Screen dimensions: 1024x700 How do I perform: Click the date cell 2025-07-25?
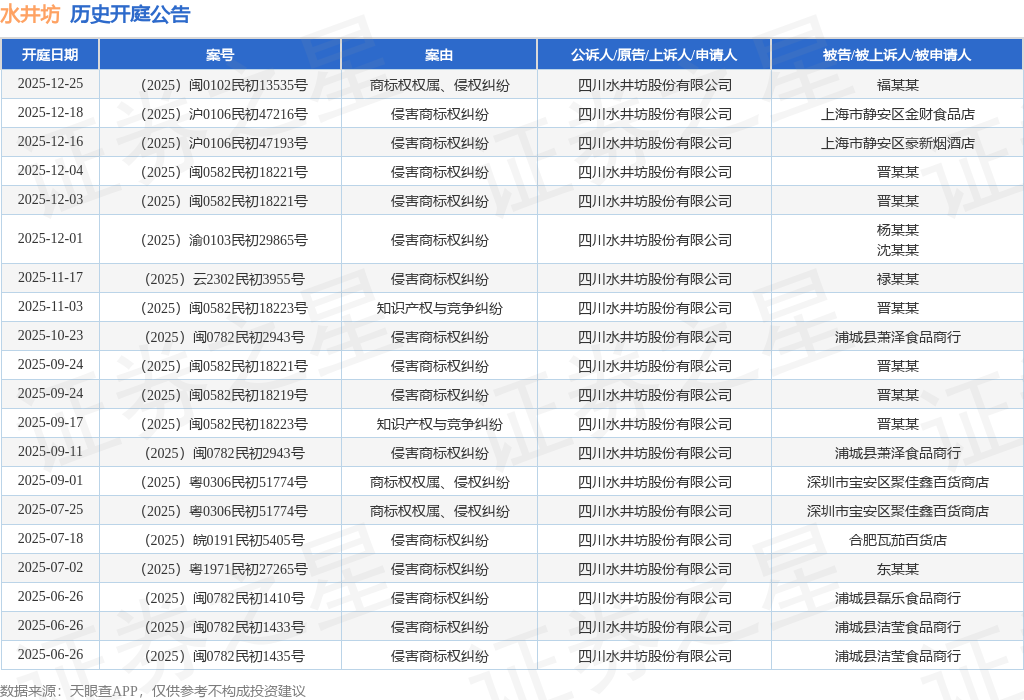[50, 509]
